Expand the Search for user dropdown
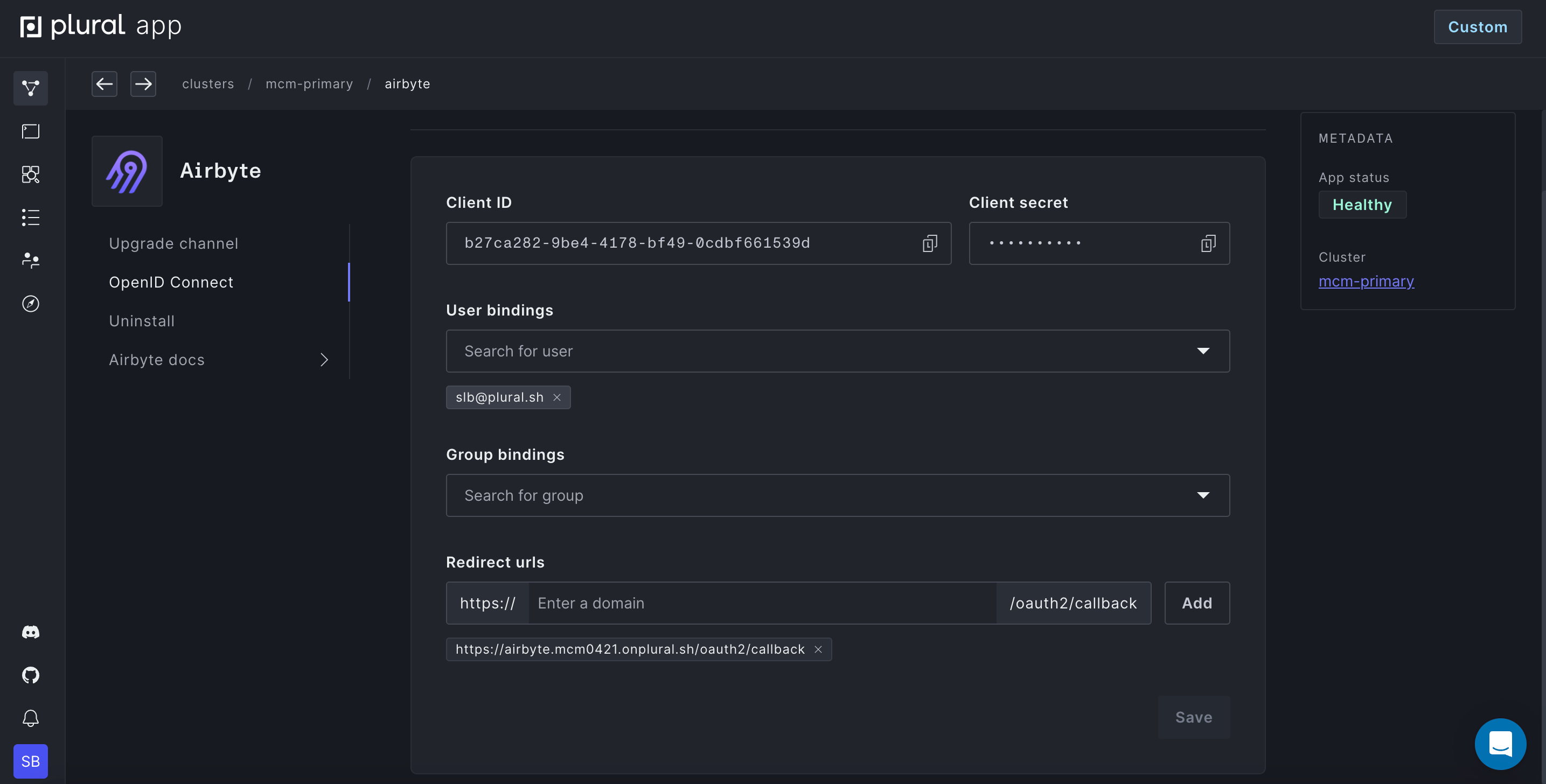 [1203, 351]
